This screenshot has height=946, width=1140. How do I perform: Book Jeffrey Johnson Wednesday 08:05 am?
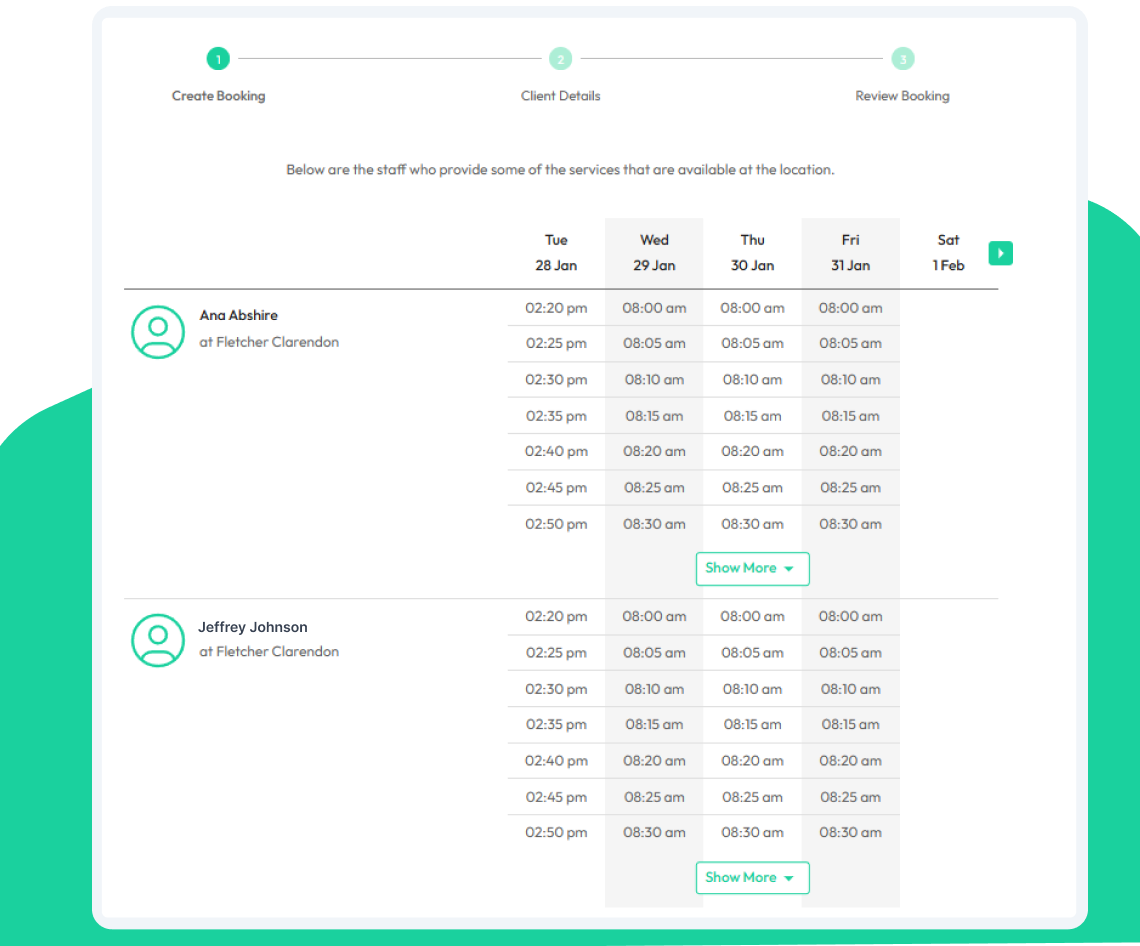(654, 653)
